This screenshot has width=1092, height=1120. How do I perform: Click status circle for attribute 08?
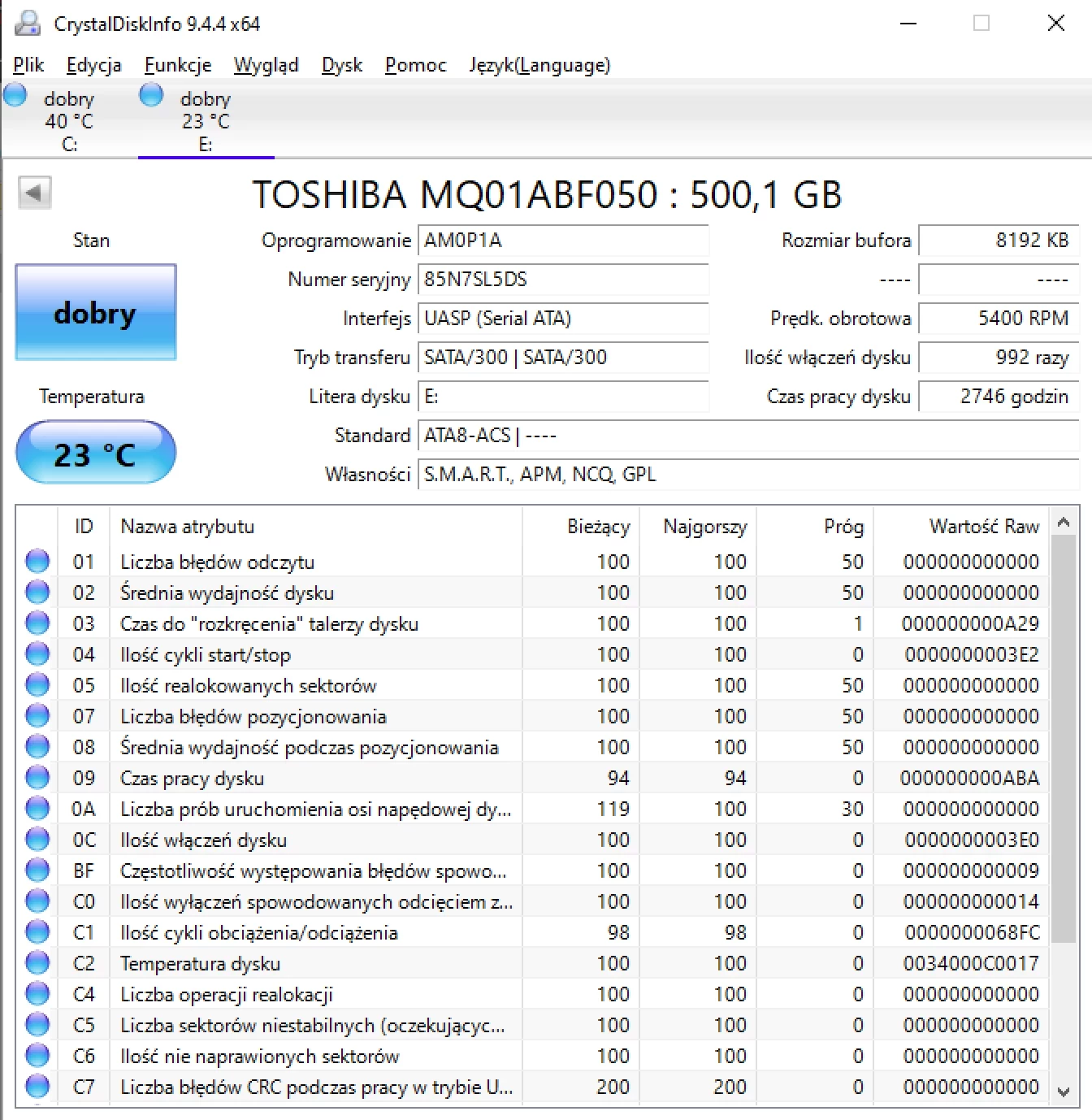37,746
